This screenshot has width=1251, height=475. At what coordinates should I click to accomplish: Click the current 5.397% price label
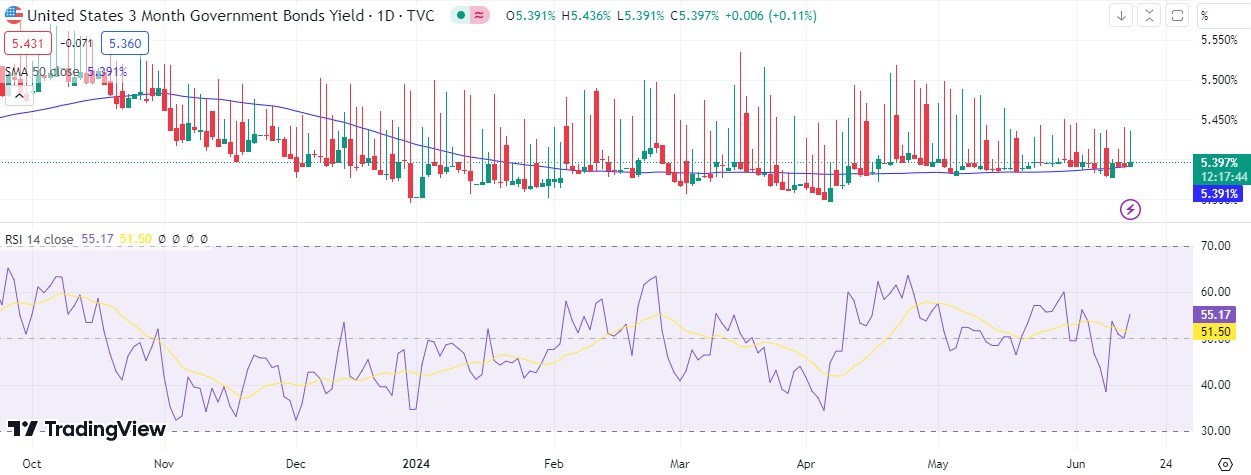click(x=1219, y=162)
